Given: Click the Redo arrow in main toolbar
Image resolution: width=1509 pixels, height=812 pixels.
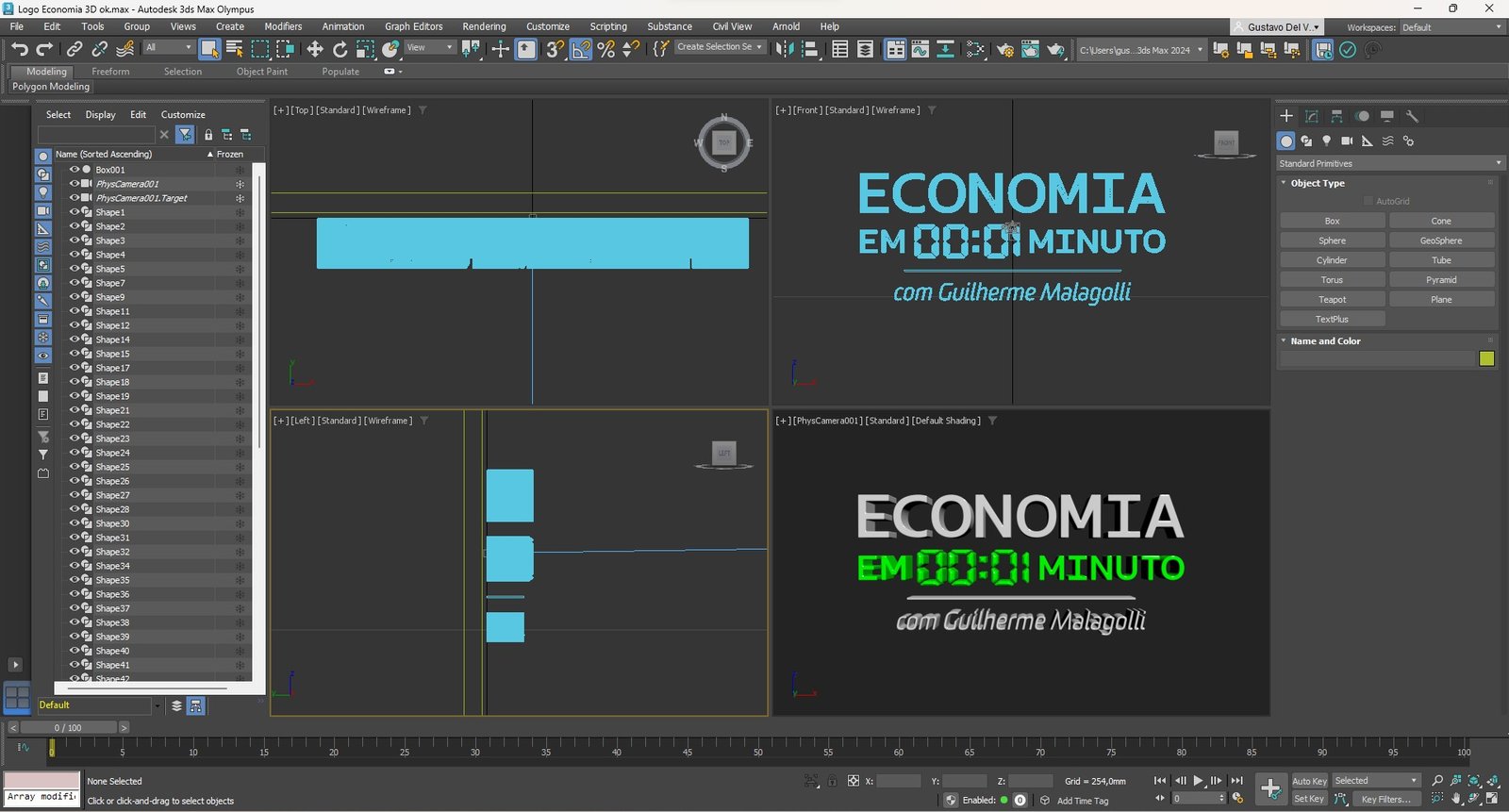Looking at the screenshot, I should (44, 49).
